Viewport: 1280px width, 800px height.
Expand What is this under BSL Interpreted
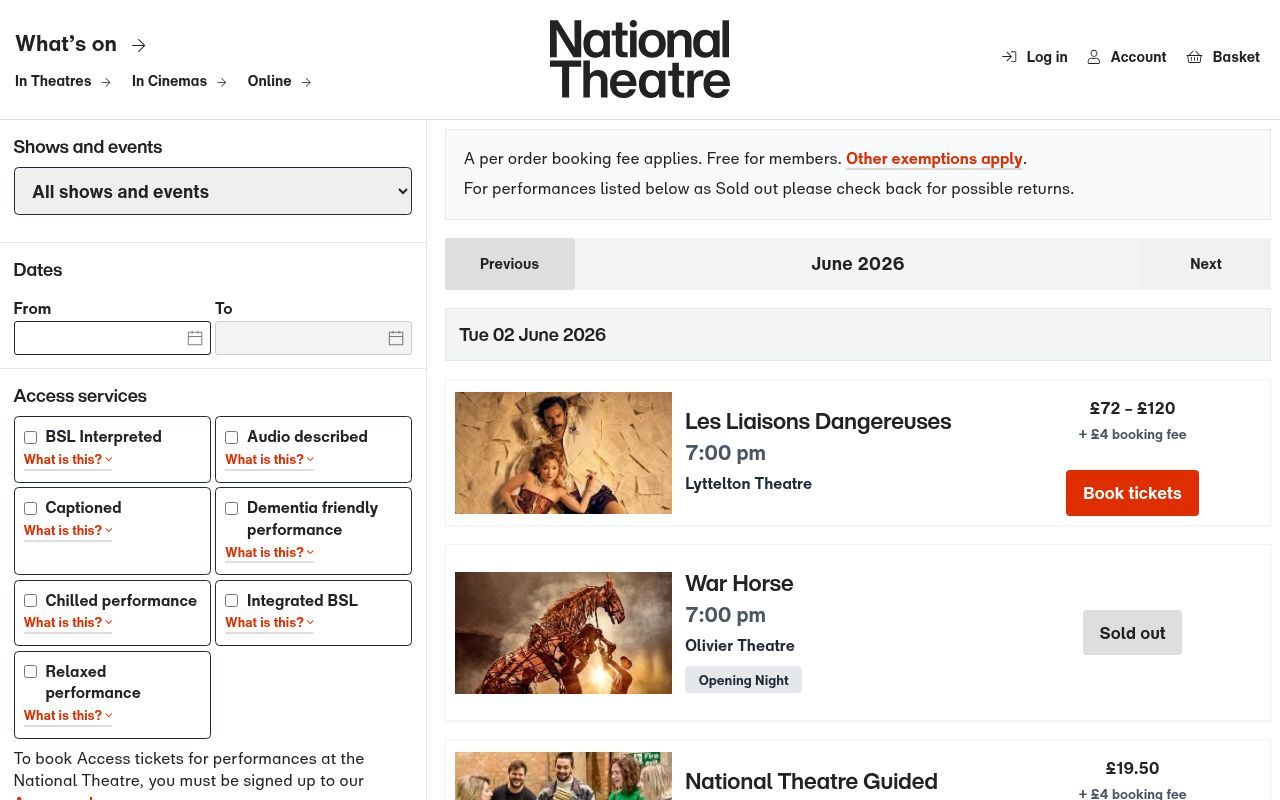tap(68, 460)
